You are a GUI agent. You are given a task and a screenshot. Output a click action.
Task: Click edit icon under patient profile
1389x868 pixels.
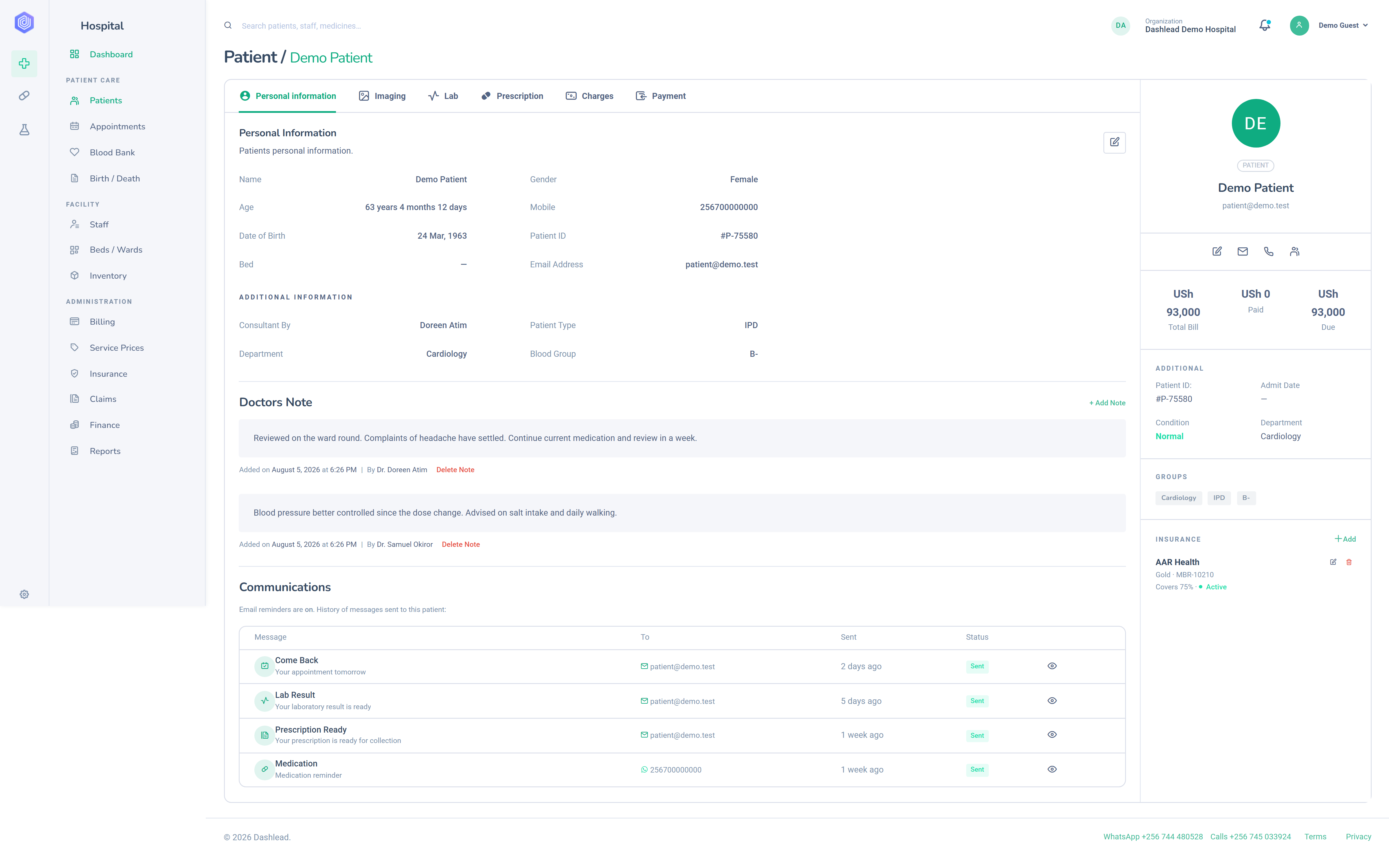point(1217,251)
